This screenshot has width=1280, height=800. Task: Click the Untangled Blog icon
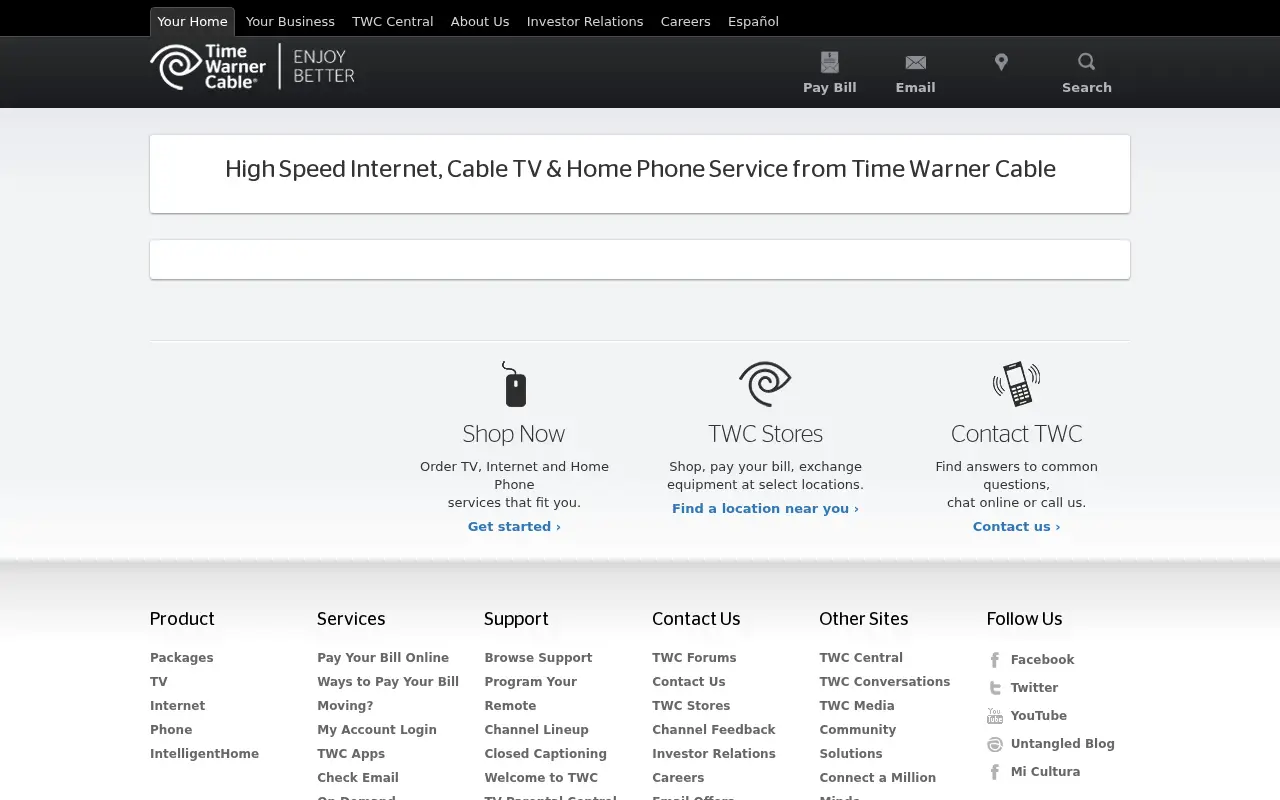(995, 744)
